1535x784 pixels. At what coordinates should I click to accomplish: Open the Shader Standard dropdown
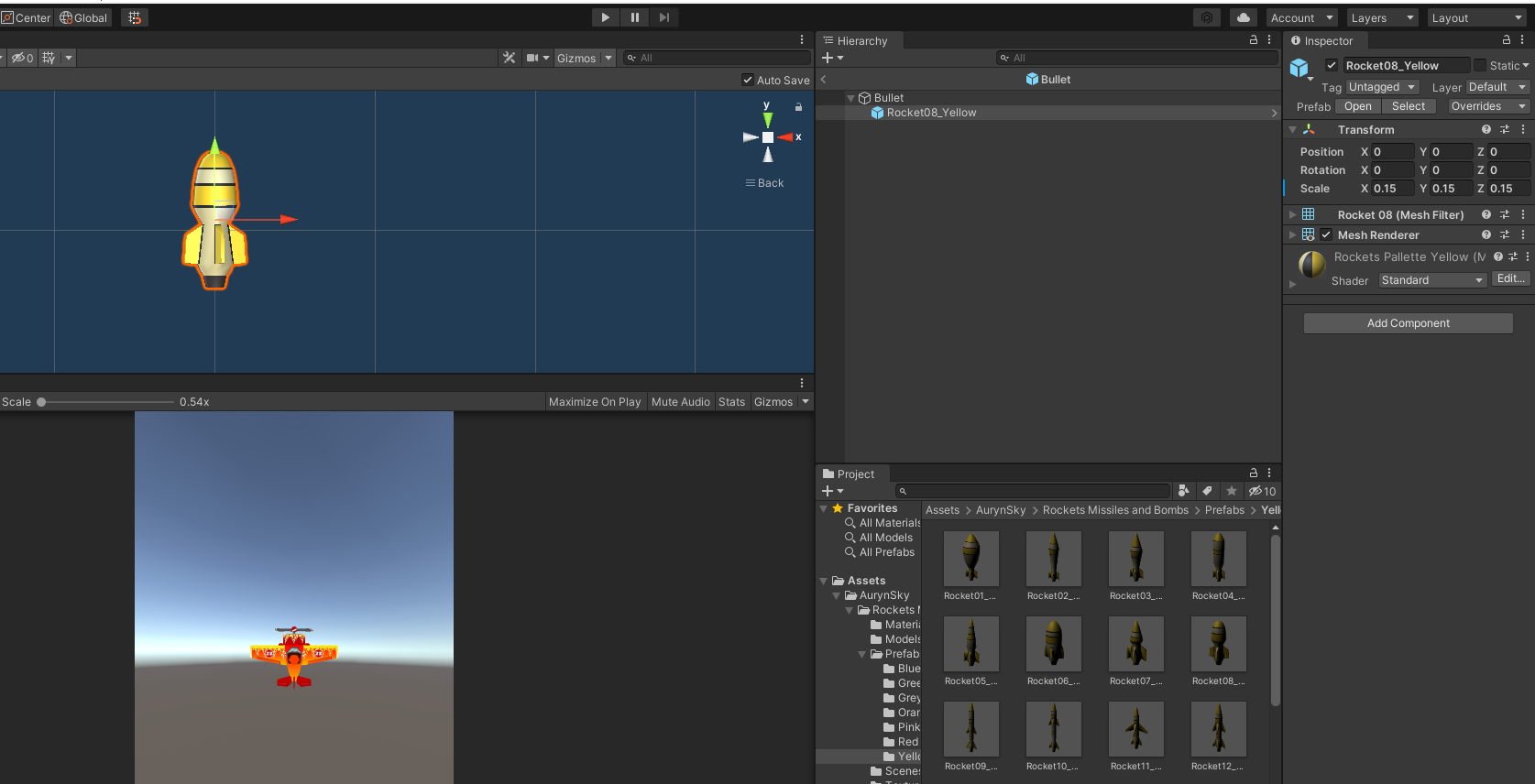click(x=1432, y=280)
